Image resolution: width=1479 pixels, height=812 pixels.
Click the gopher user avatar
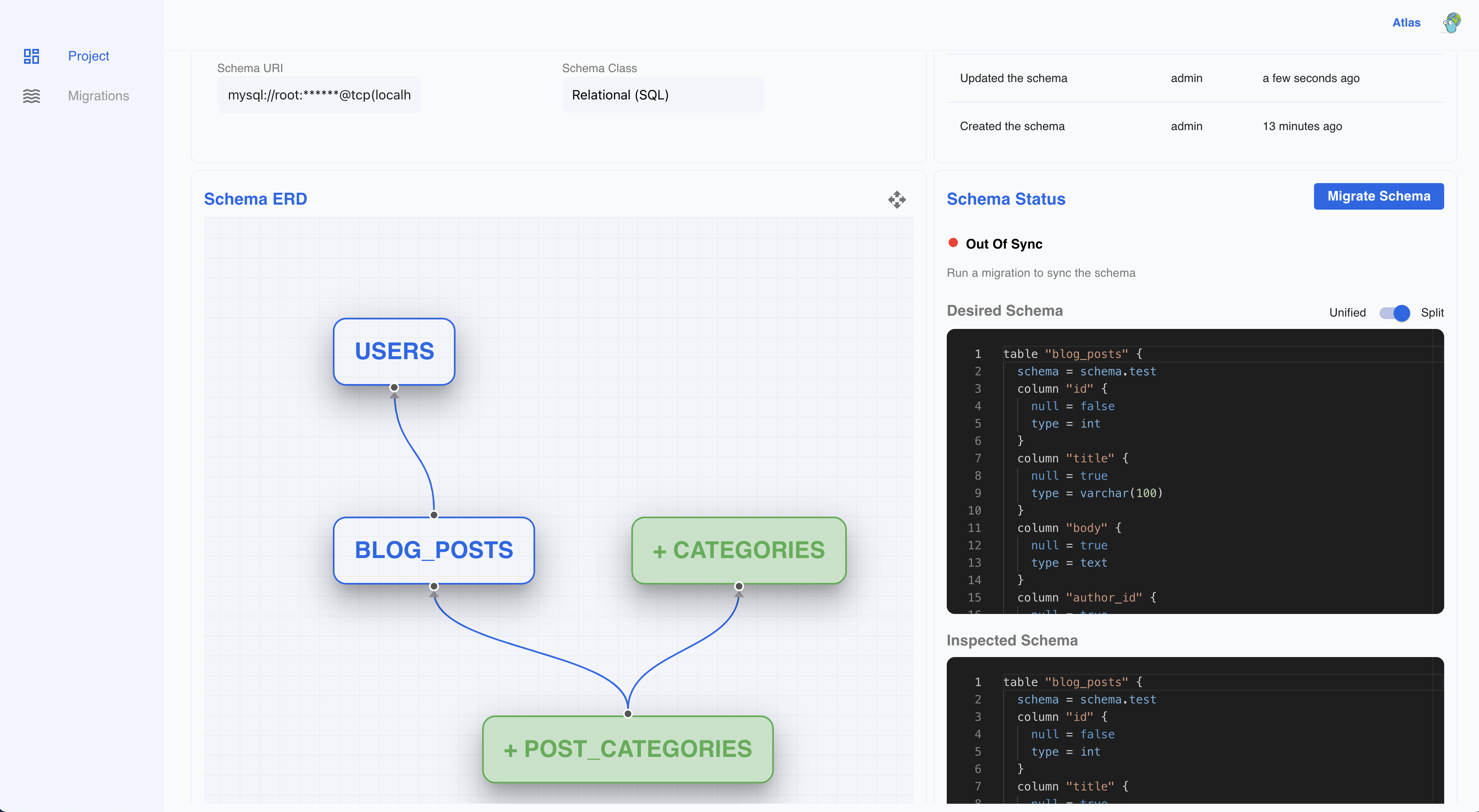[x=1452, y=23]
